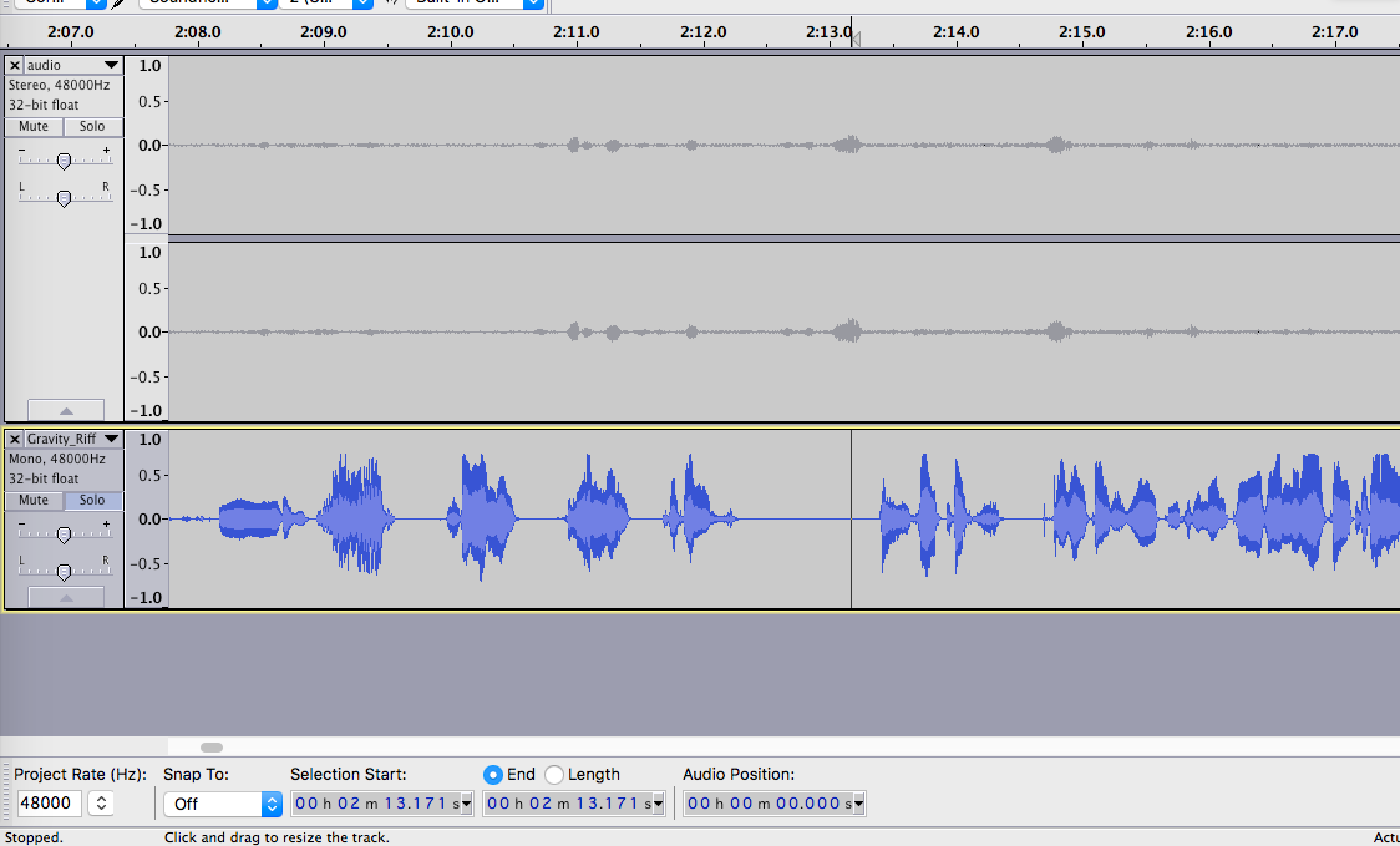Open the Snap To dropdown
Image resolution: width=1400 pixels, height=846 pixels.
coord(222,804)
